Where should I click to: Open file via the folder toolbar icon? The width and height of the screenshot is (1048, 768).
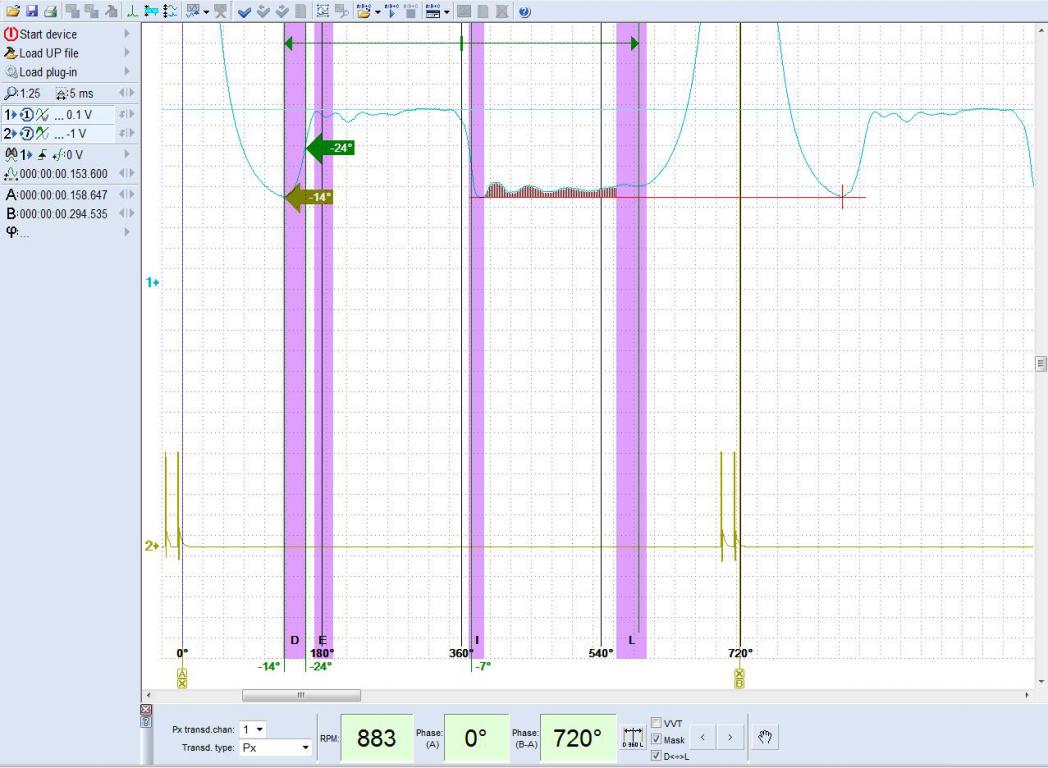click(13, 11)
